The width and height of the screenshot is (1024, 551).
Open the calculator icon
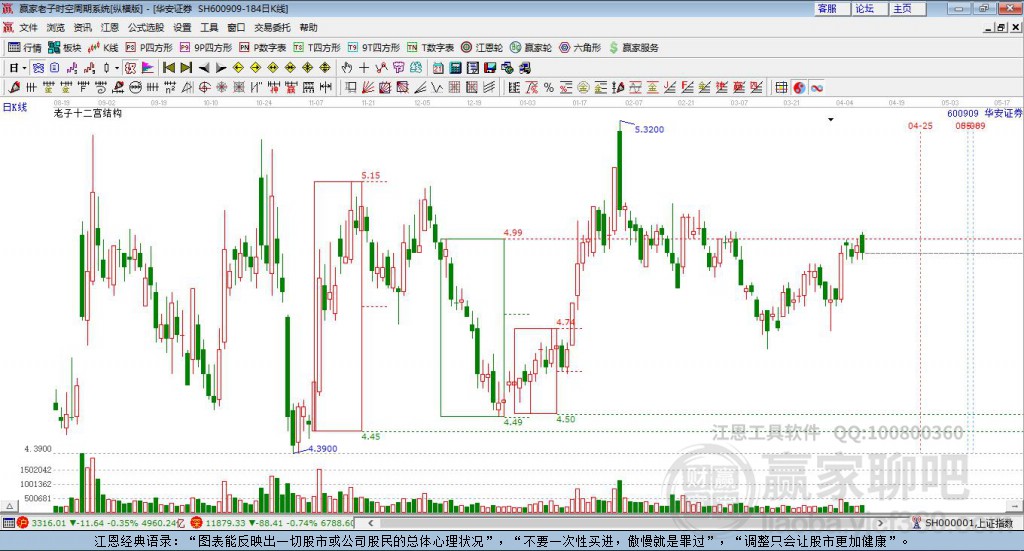[456, 68]
